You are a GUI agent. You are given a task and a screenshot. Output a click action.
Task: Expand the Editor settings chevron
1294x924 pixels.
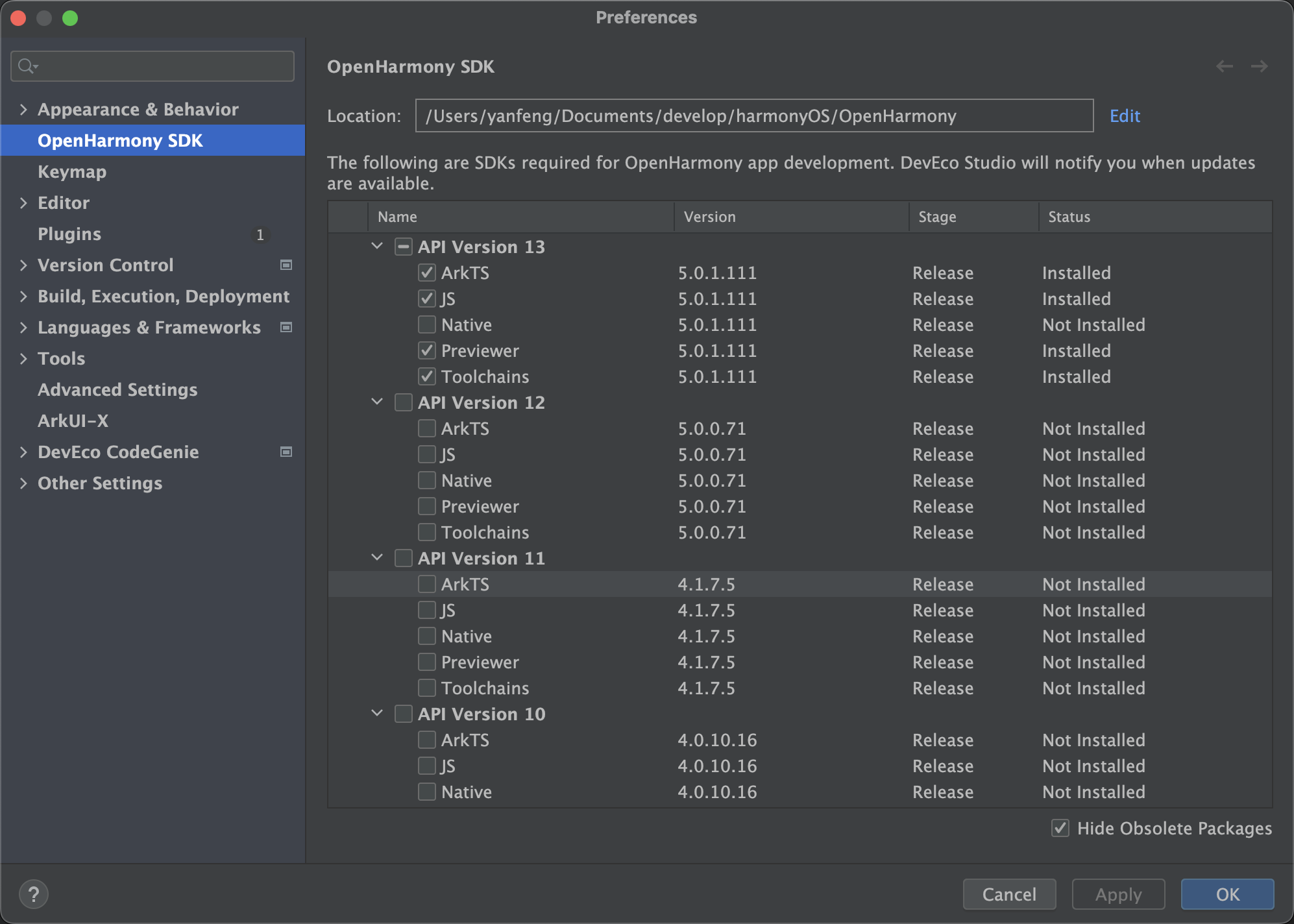pyautogui.click(x=23, y=202)
